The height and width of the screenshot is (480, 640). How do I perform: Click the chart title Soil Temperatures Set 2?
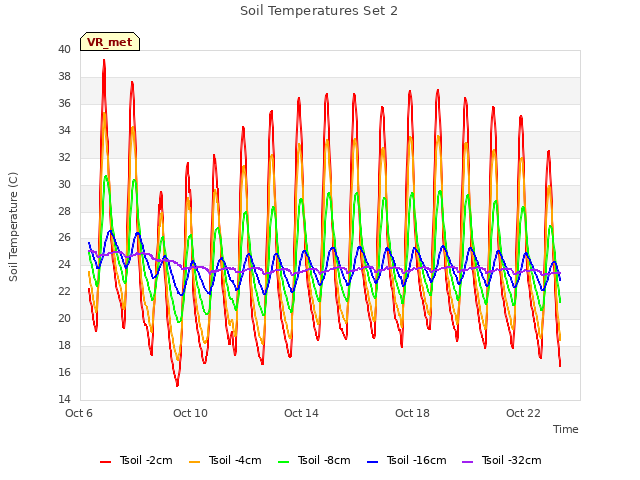pos(319,11)
